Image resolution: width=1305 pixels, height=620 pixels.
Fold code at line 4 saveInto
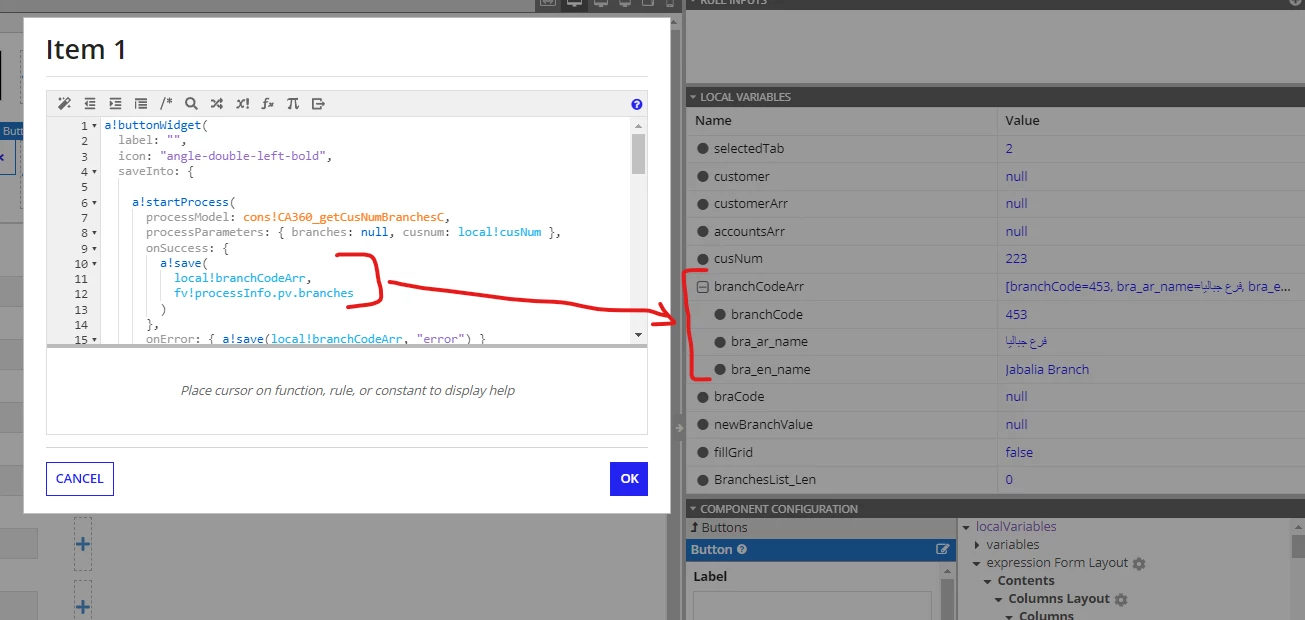[x=94, y=172]
